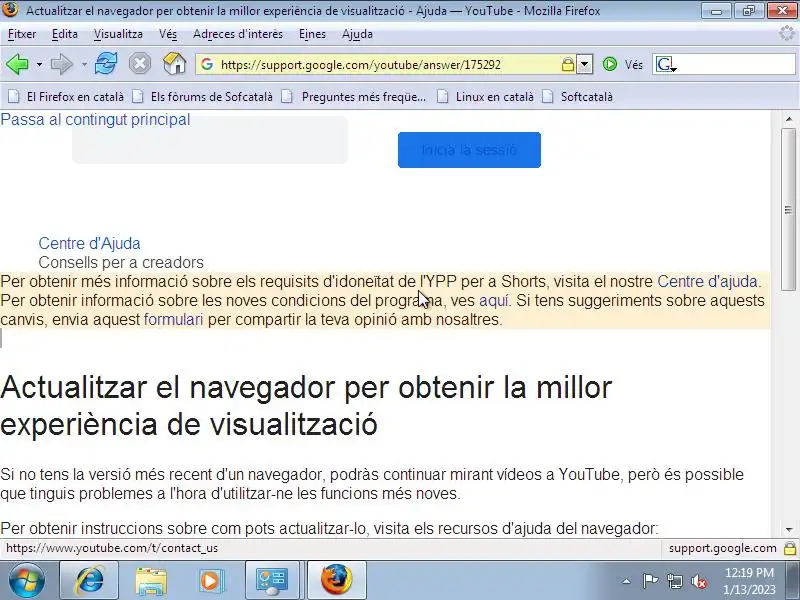
Task: Follow the aquí link in the banner
Action: click(x=493, y=301)
